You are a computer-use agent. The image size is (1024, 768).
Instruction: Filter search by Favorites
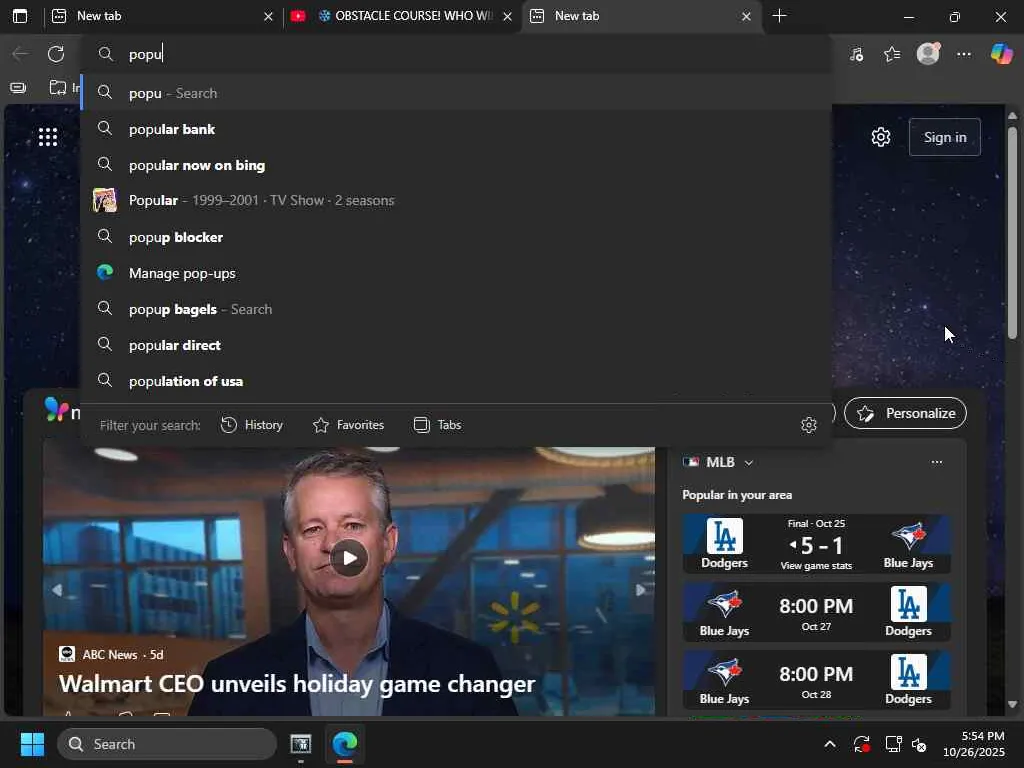coord(348,425)
